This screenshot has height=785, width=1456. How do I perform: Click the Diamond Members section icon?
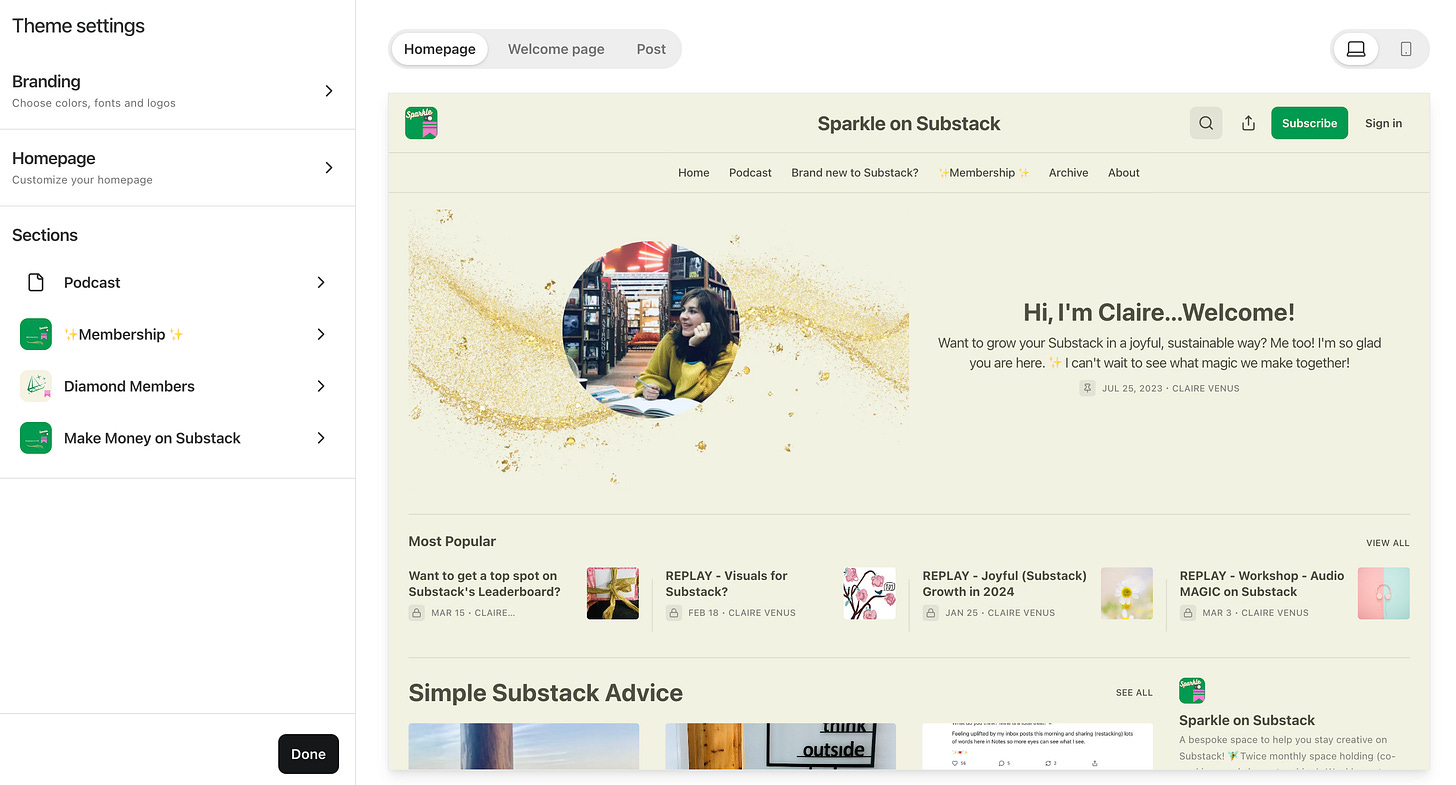tap(36, 386)
